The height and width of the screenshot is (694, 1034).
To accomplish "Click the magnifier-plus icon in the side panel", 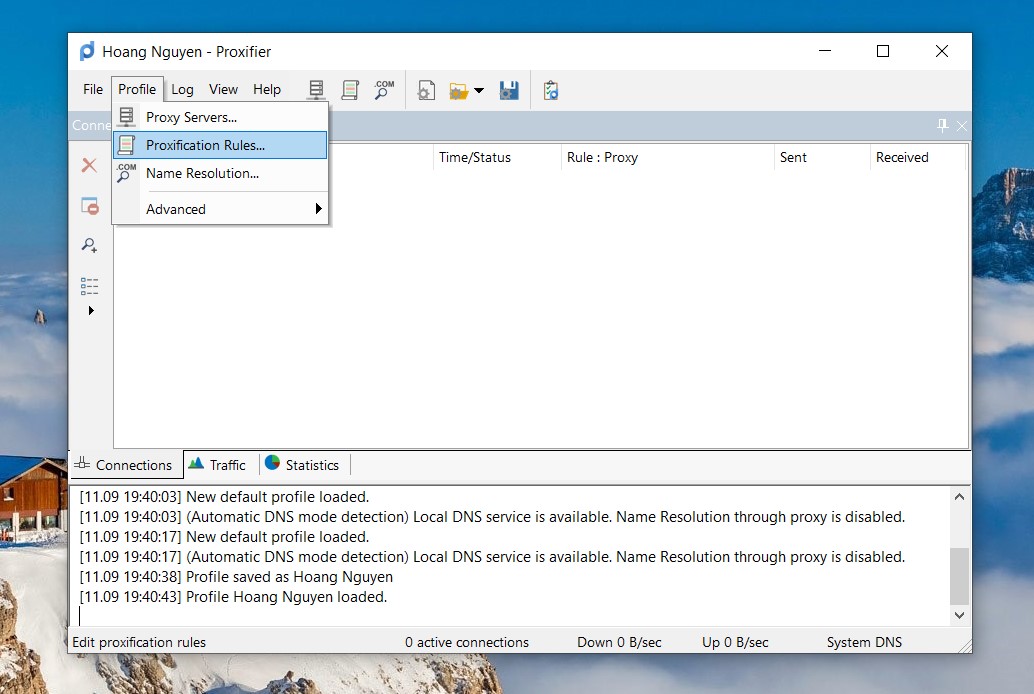I will 89,246.
